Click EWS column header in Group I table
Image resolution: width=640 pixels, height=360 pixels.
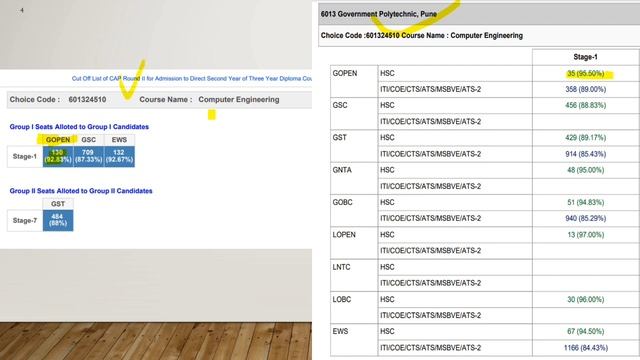coord(119,140)
